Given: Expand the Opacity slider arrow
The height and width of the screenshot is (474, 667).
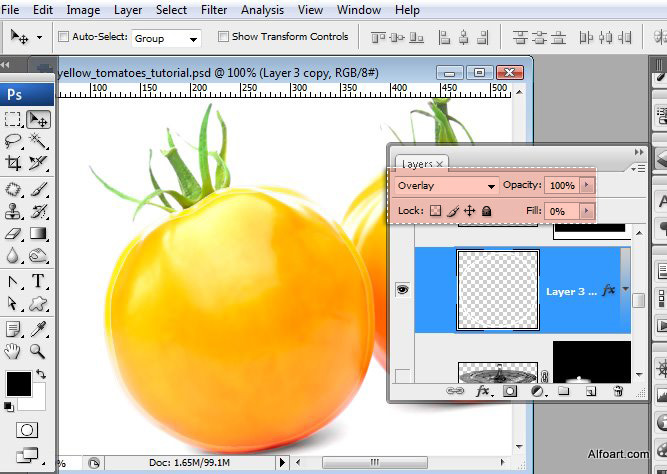Looking at the screenshot, I should coord(587,185).
